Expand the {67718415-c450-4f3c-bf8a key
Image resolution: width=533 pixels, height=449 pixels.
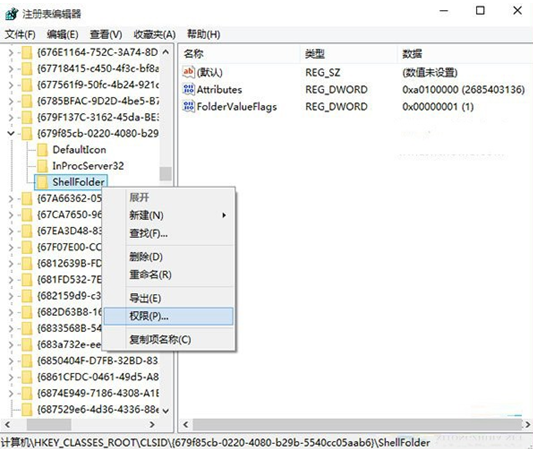(x=11, y=69)
